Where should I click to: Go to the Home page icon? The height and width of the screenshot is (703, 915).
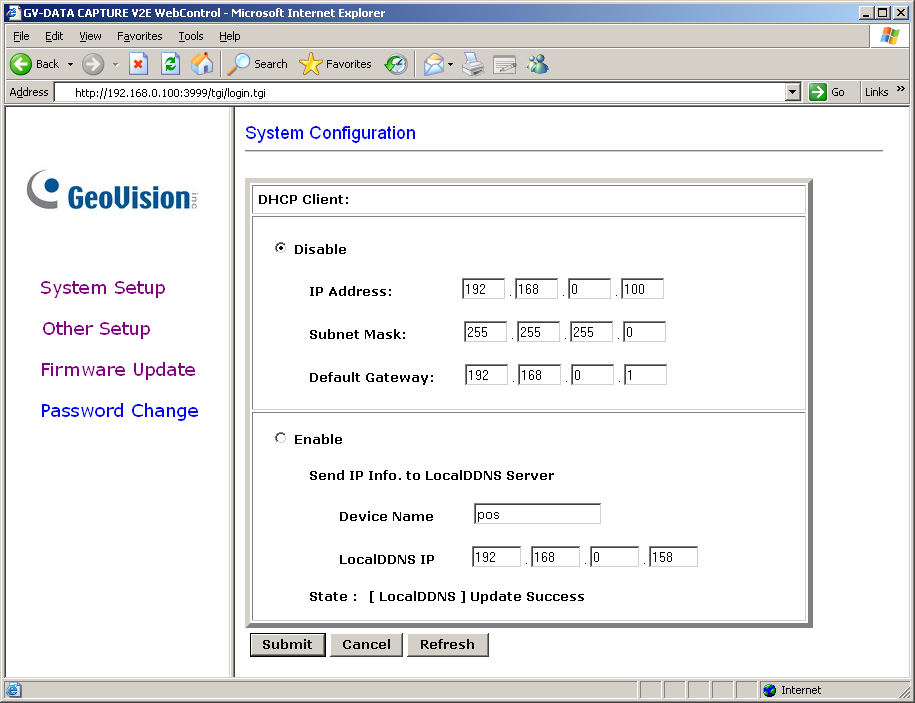click(202, 64)
